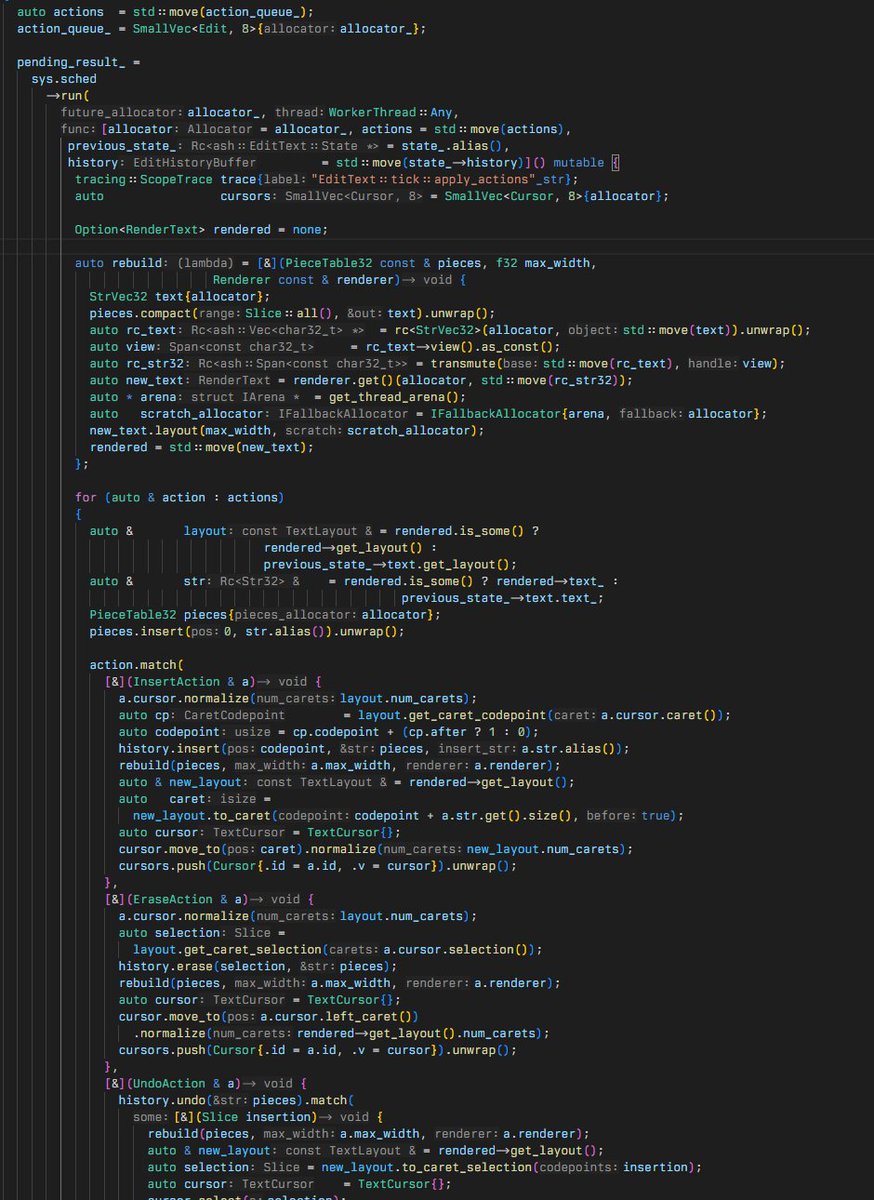This screenshot has width=874, height=1200.
Task: Click the 'EditText::tick::apply_actions' string literal
Action: click(x=426, y=179)
